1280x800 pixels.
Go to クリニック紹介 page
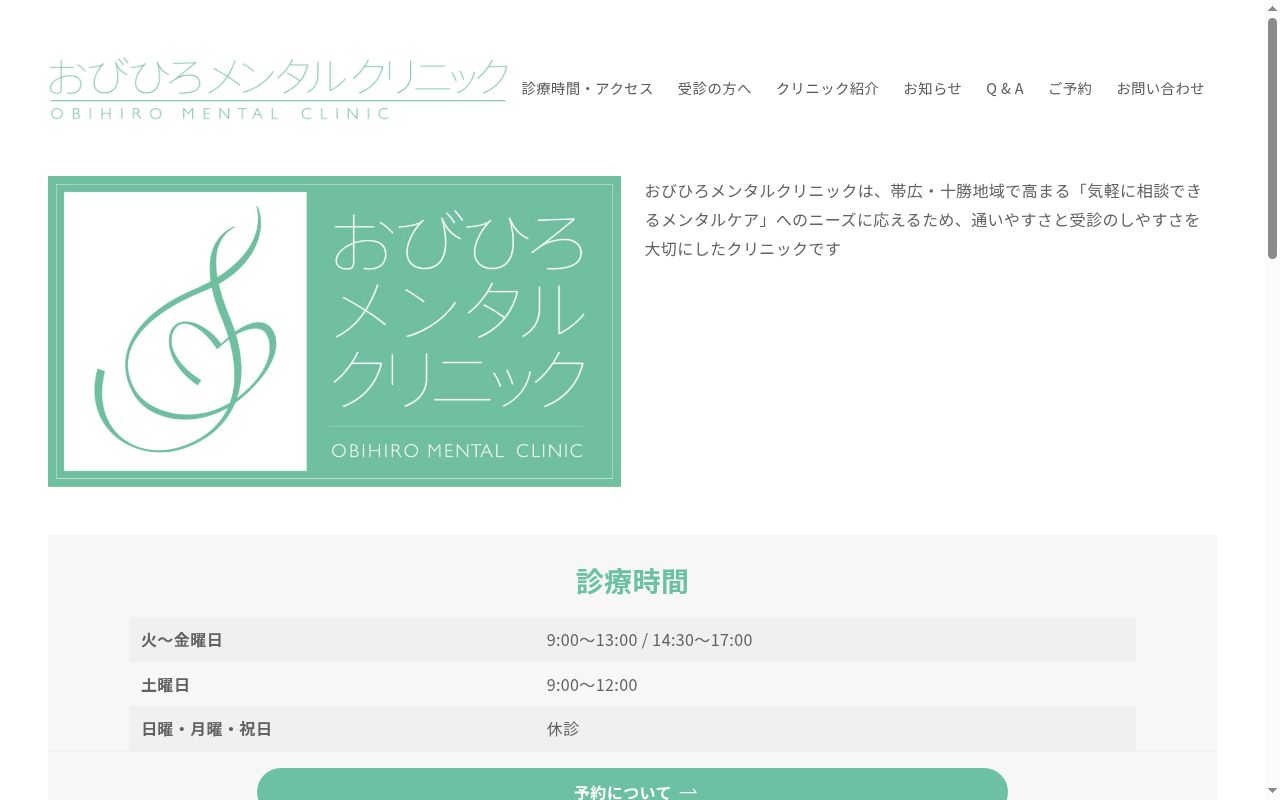827,88
